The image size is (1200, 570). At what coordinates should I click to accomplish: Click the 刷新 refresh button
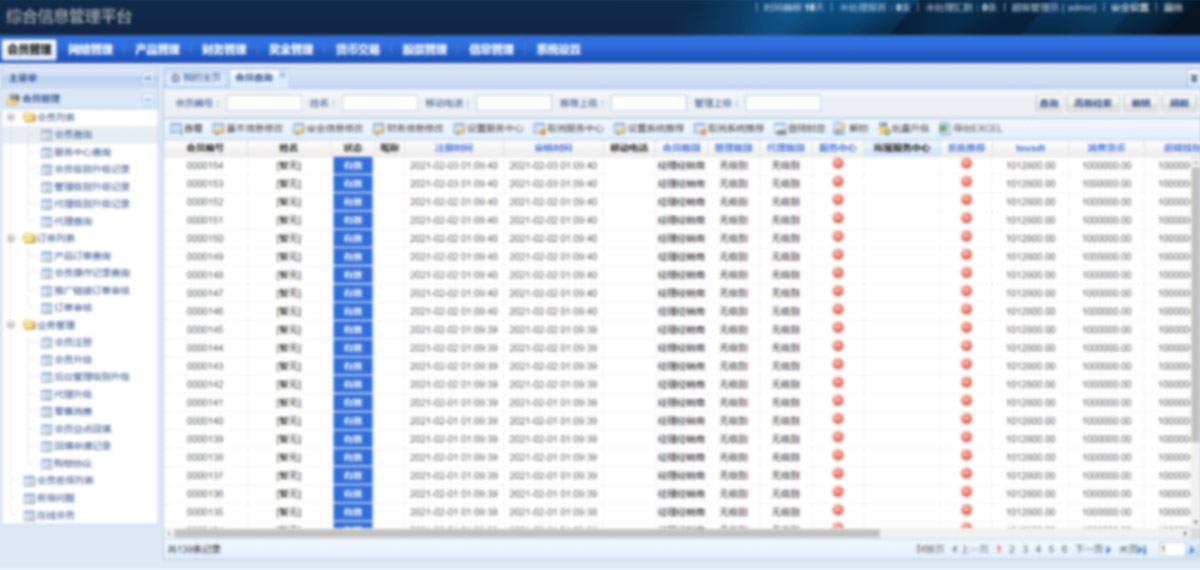click(1180, 103)
